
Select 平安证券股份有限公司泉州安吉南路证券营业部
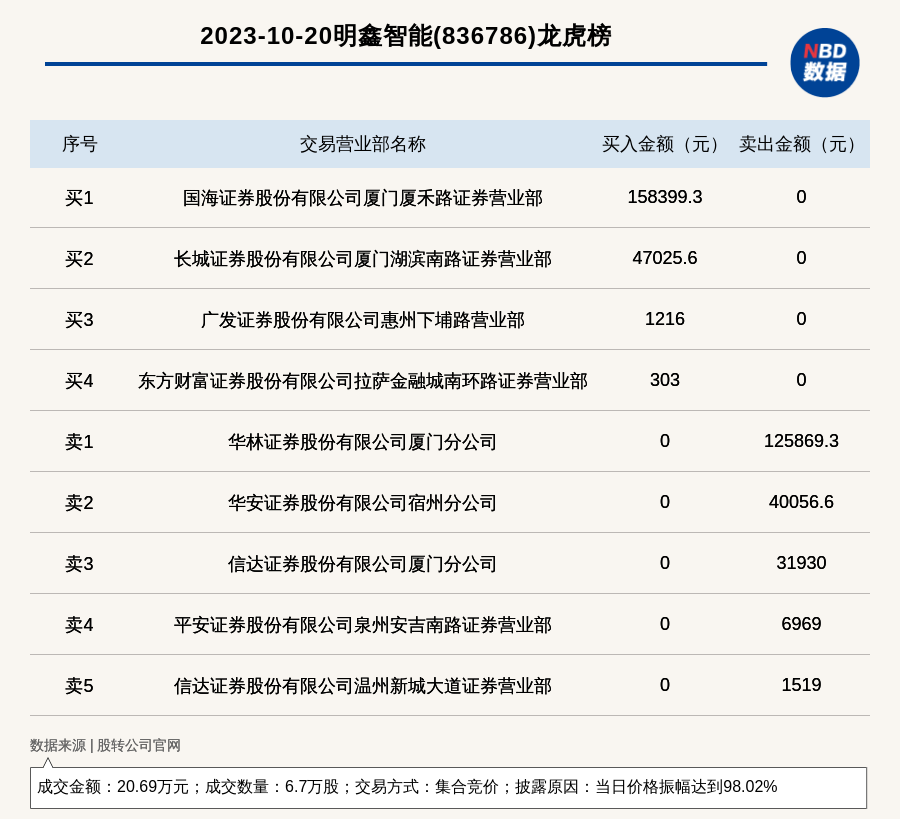[363, 624]
